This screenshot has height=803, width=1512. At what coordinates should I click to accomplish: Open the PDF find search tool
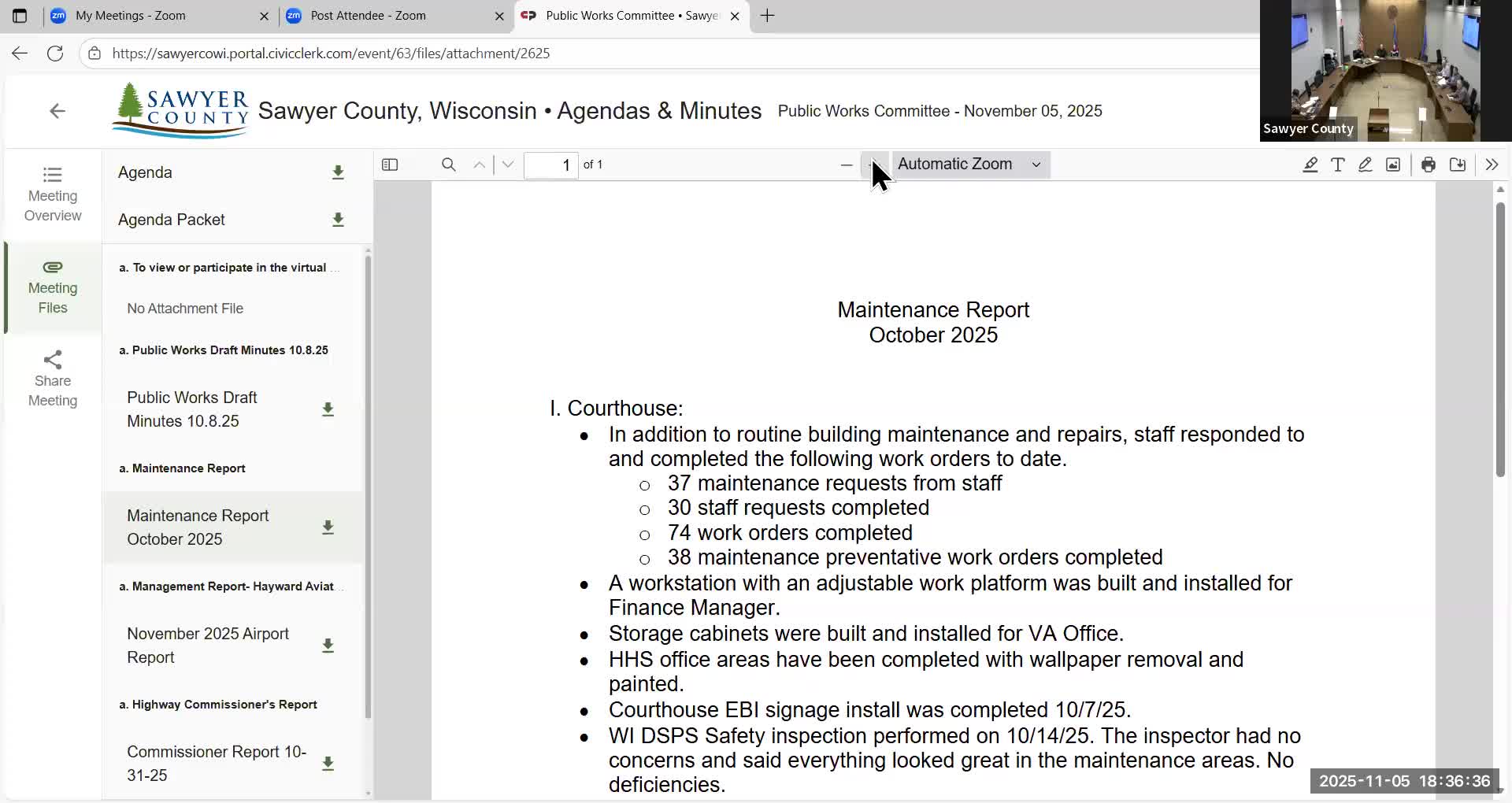point(448,165)
